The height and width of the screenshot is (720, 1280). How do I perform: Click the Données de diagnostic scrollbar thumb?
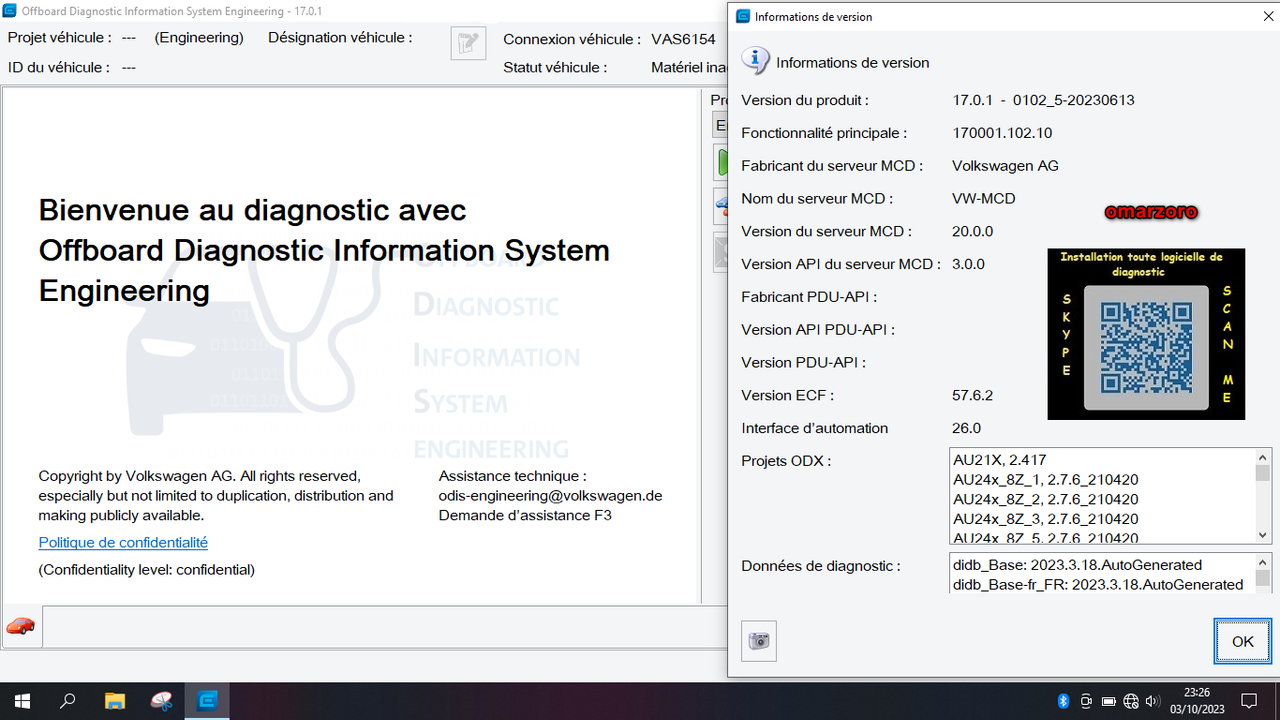[1262, 578]
